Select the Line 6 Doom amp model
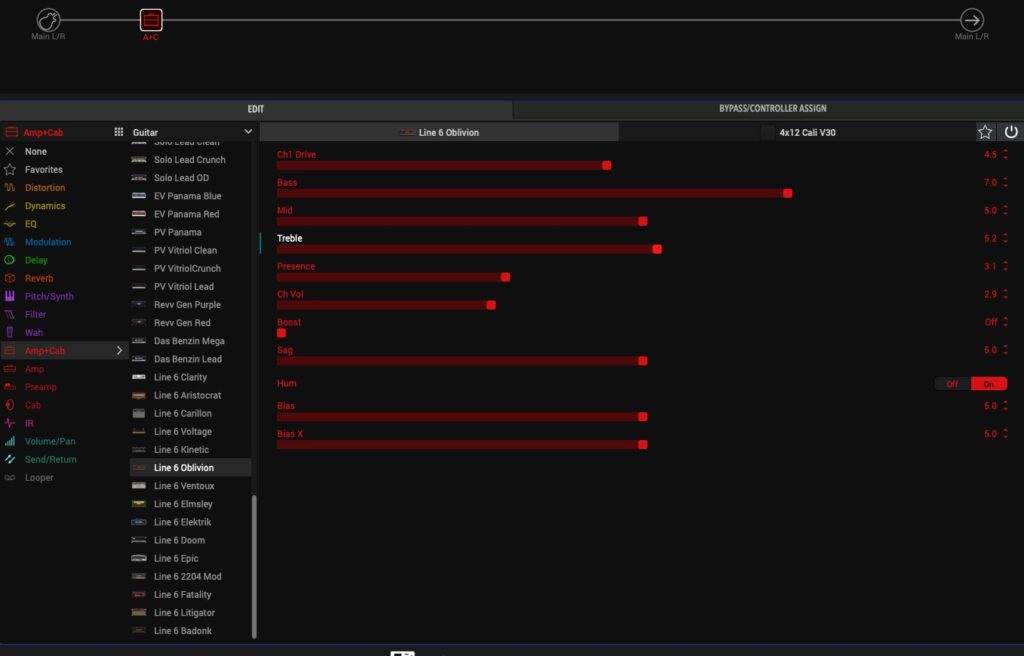 [x=179, y=540]
